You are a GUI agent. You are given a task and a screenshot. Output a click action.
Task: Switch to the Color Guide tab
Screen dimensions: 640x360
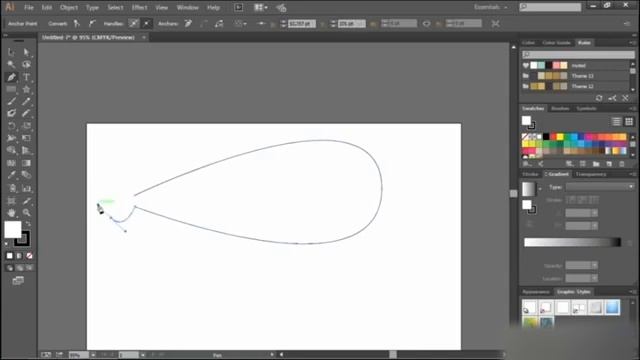556,42
